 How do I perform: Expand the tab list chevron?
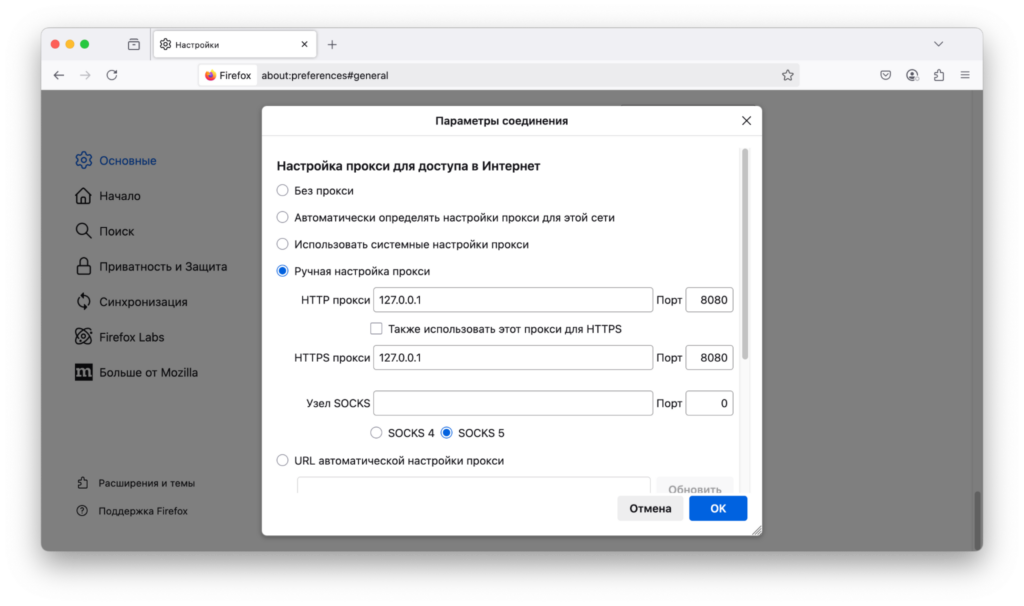pyautogui.click(x=938, y=44)
